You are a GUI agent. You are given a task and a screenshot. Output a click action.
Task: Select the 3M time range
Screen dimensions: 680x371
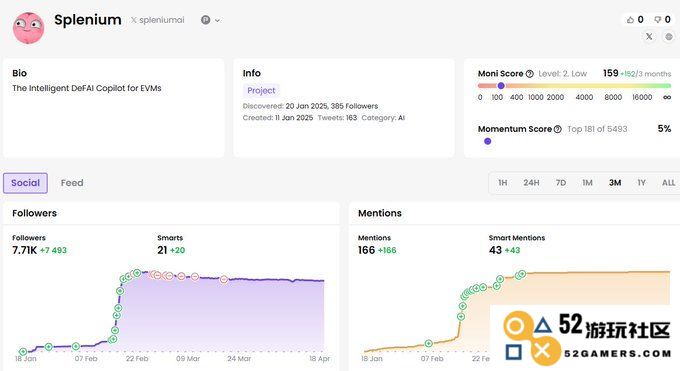click(615, 183)
